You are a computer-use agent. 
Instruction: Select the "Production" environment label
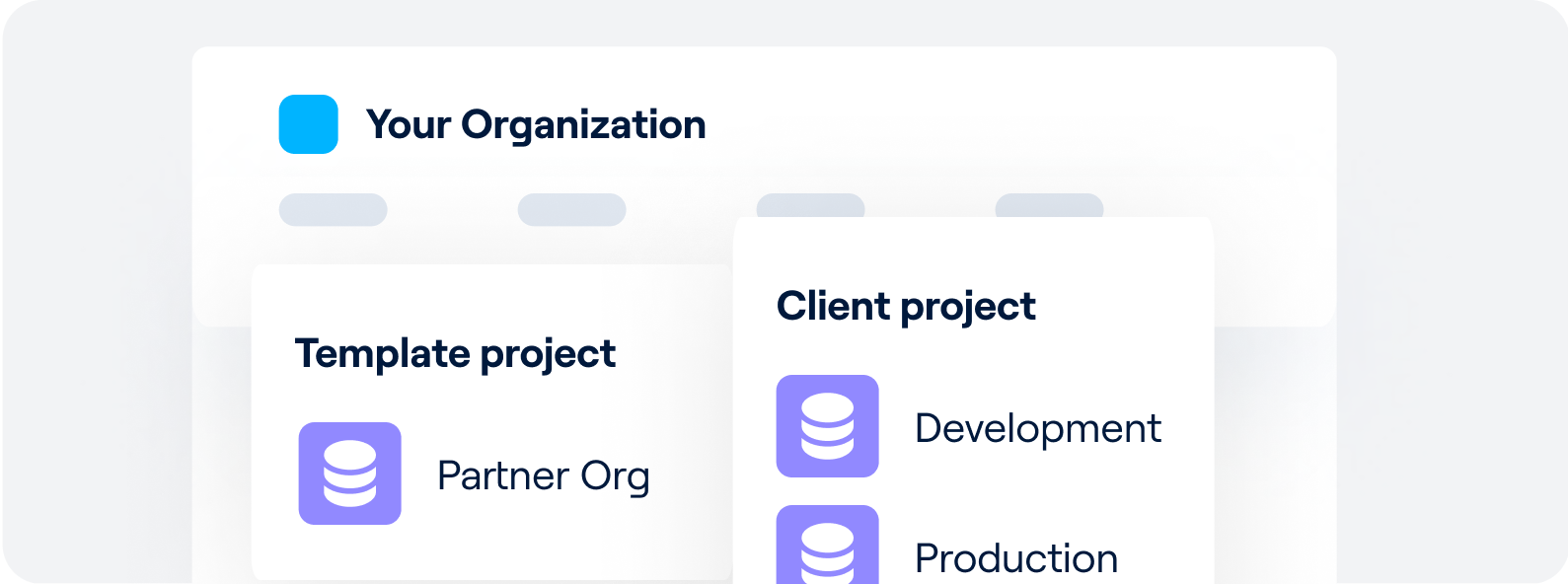point(1015,558)
